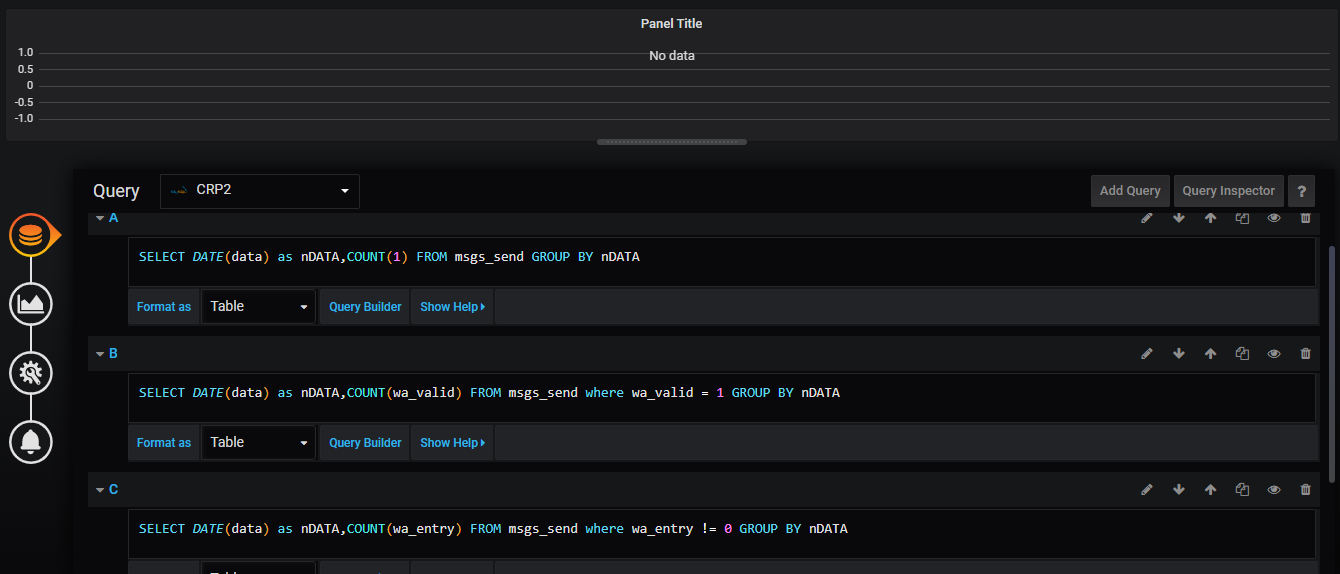Open query B Format as Table dropdown
Viewport: 1340px width, 574px height.
[258, 442]
